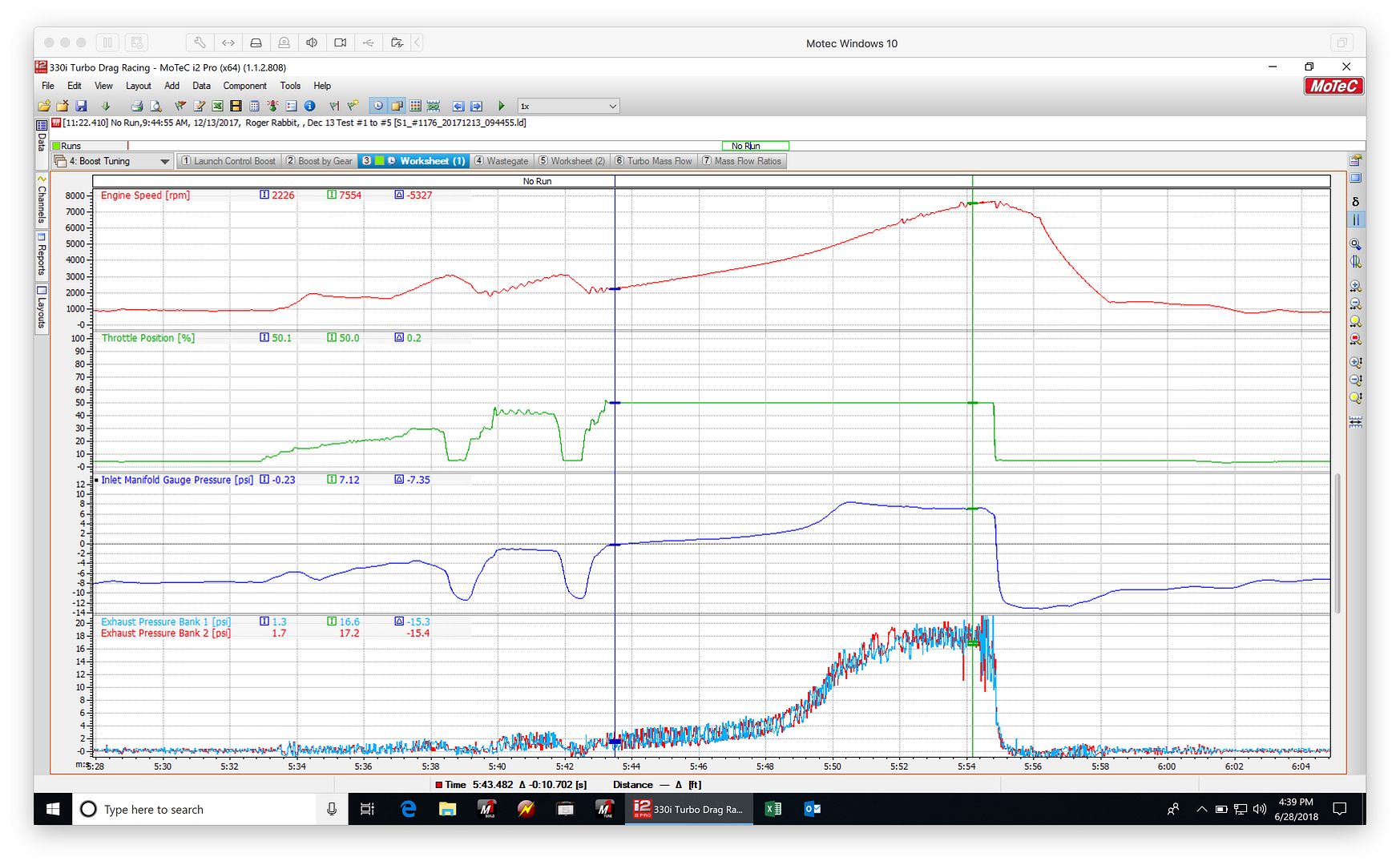Save project with the floppy disk icon
This screenshot has width=1400, height=865.
pyautogui.click(x=81, y=106)
